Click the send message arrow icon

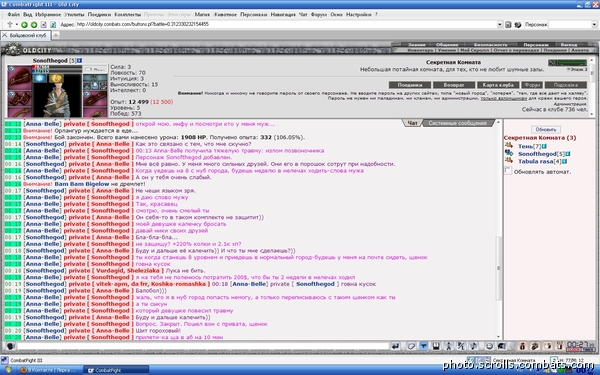396,346
